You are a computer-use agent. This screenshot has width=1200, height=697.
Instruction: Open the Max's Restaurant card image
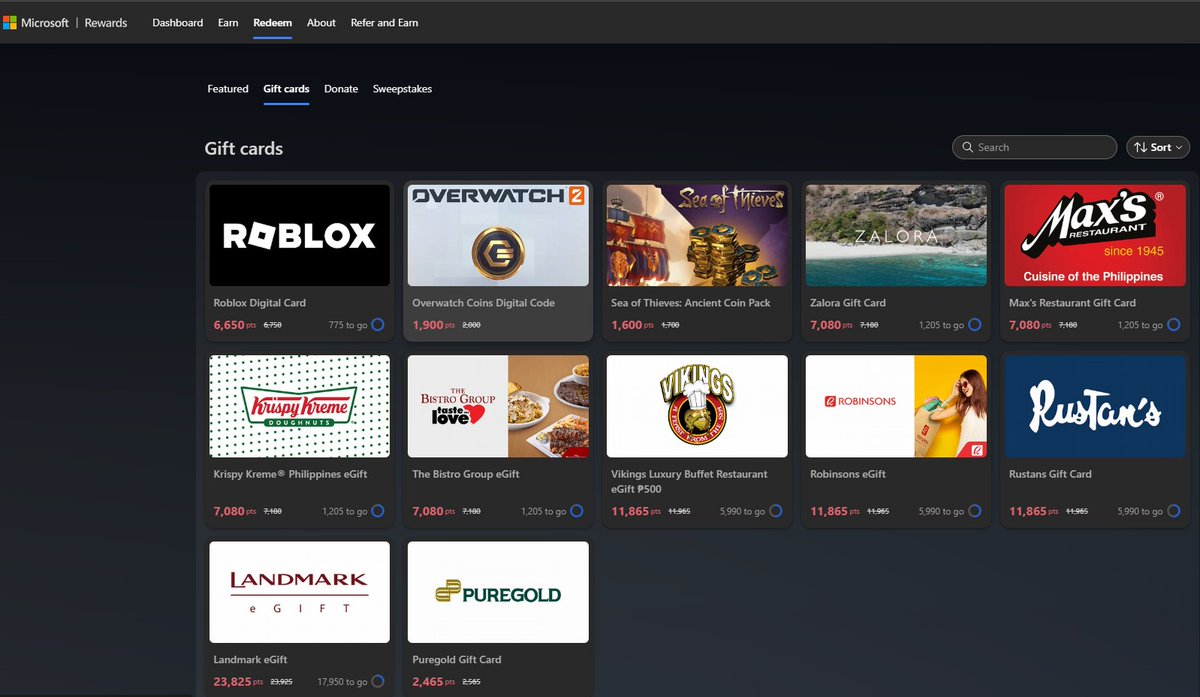coord(1095,235)
